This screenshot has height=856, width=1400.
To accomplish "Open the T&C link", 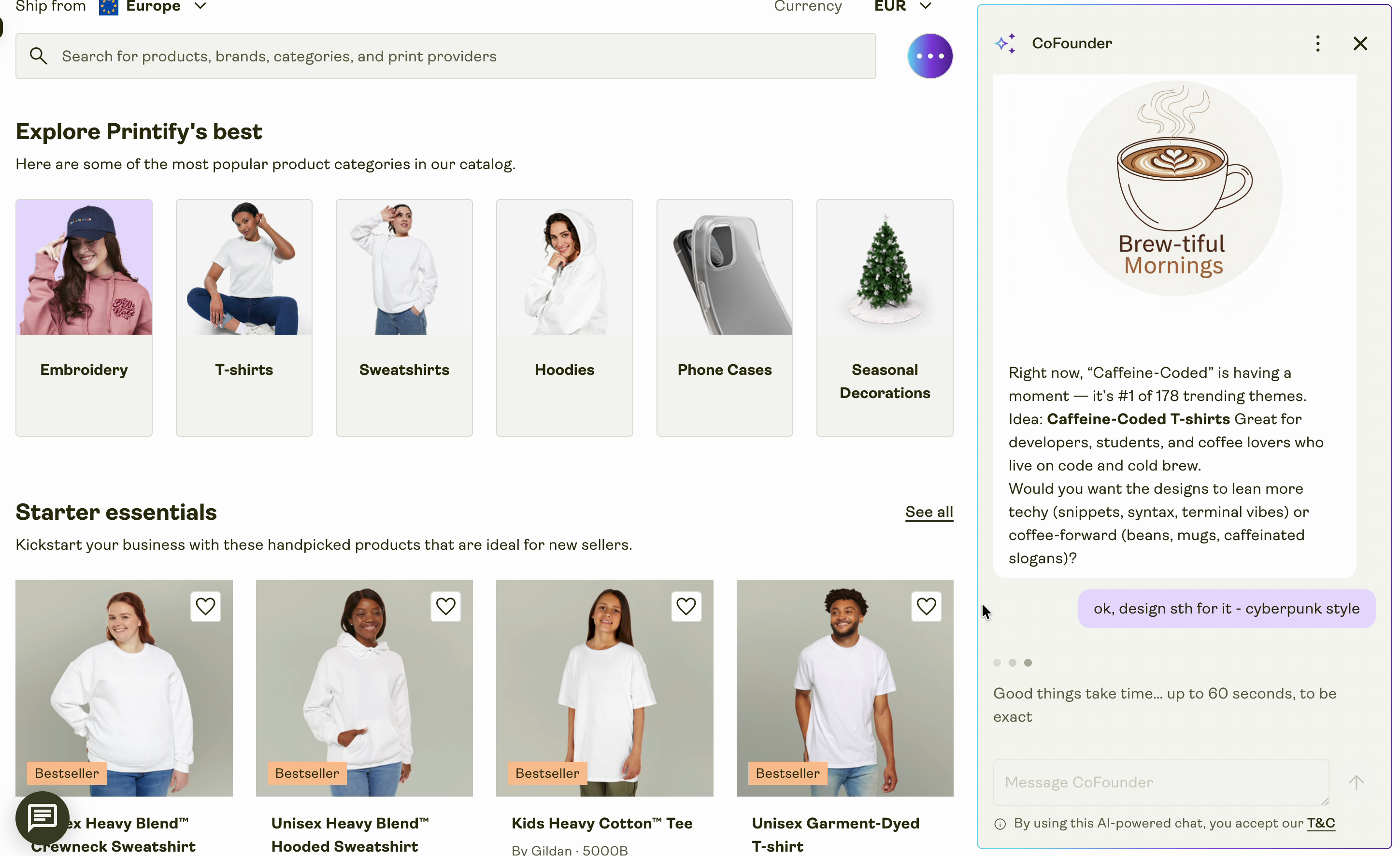I will pyautogui.click(x=1320, y=823).
